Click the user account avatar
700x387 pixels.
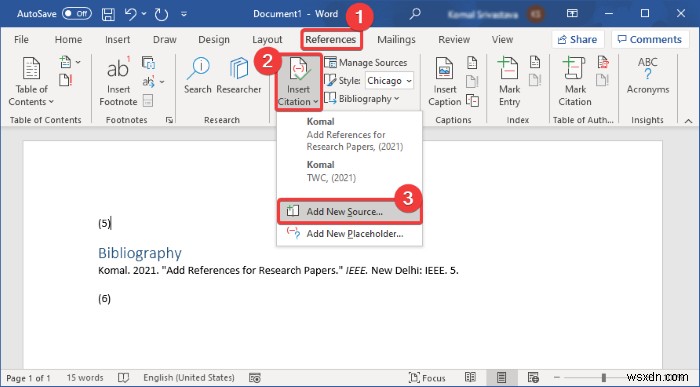click(536, 14)
